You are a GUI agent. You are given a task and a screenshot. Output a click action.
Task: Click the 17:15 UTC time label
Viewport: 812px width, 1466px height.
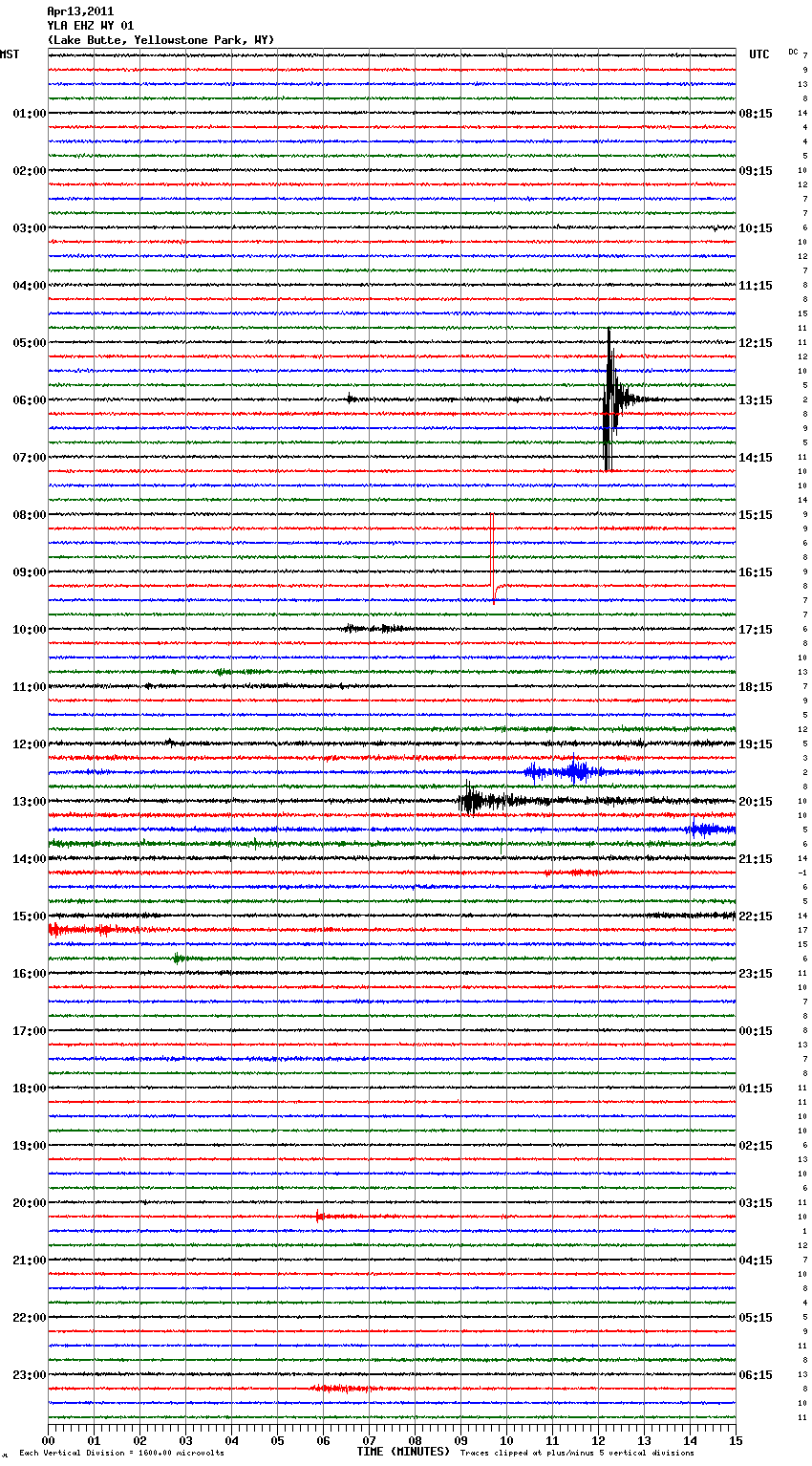pyautogui.click(x=756, y=630)
